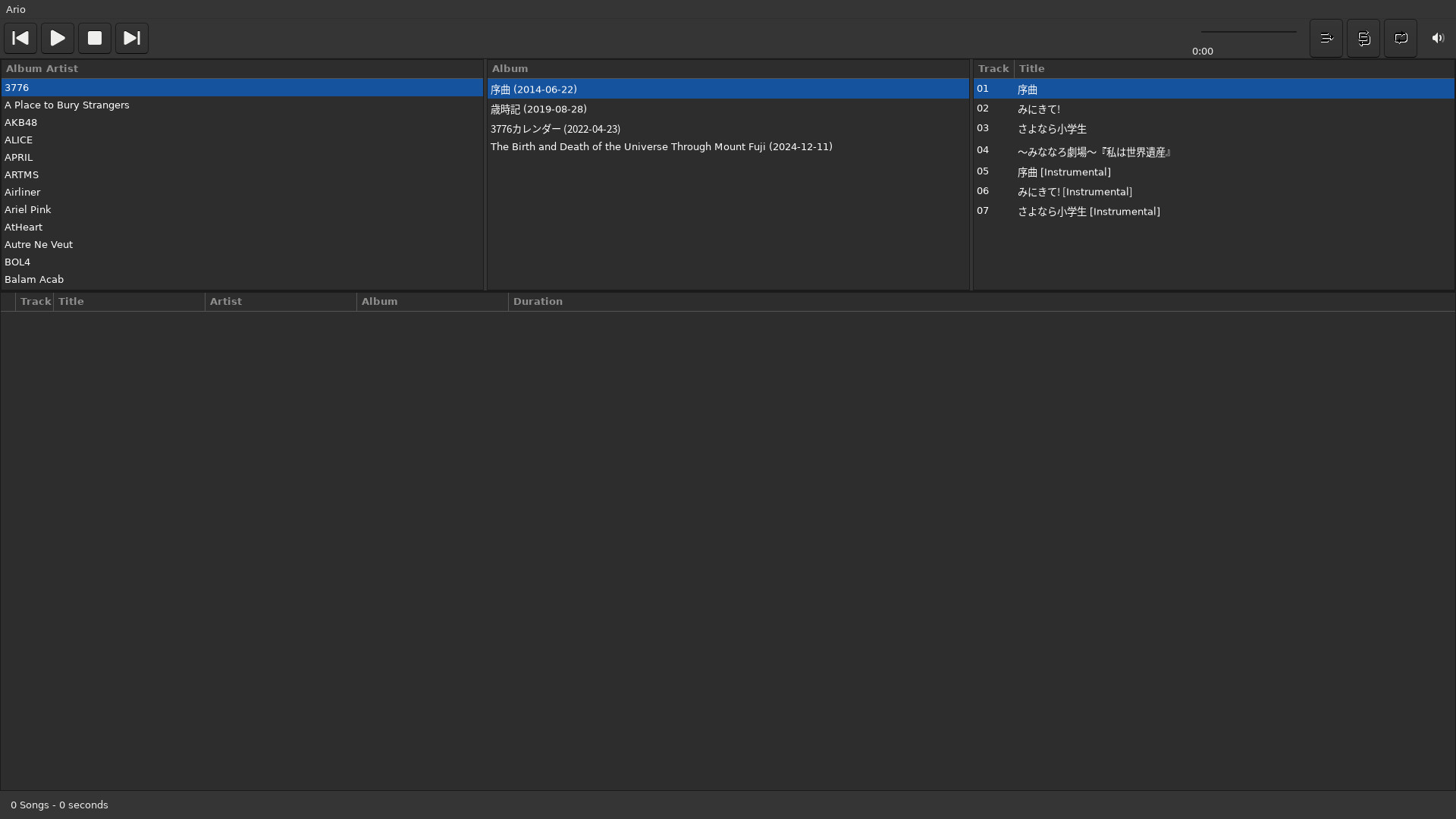
Task: Toggle consume mode button
Action: [1326, 38]
